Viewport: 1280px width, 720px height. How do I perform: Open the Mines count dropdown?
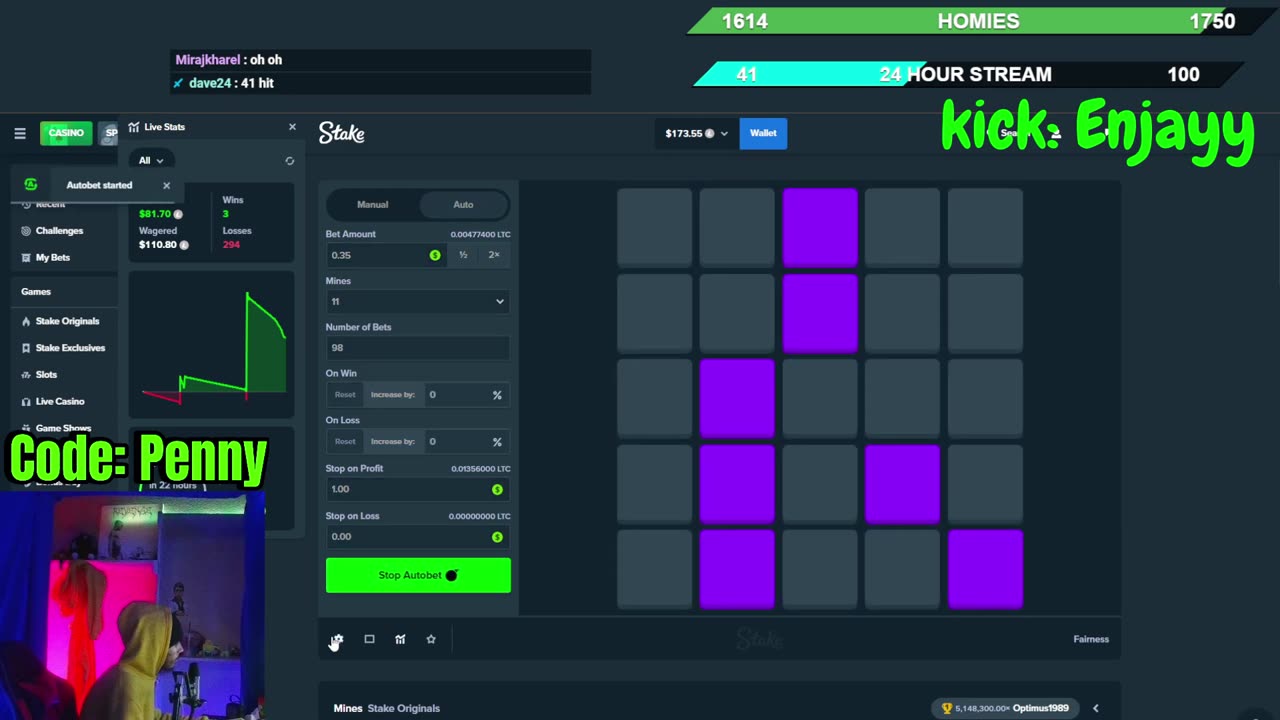418,301
